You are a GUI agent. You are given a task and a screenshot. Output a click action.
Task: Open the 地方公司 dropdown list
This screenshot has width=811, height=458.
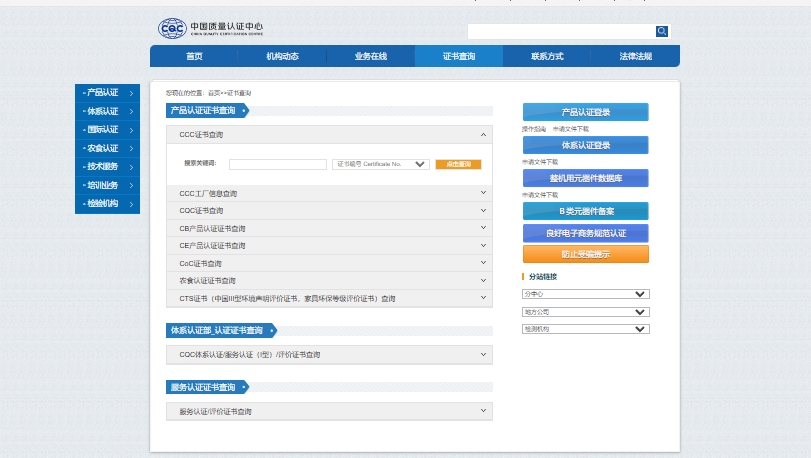[585, 312]
